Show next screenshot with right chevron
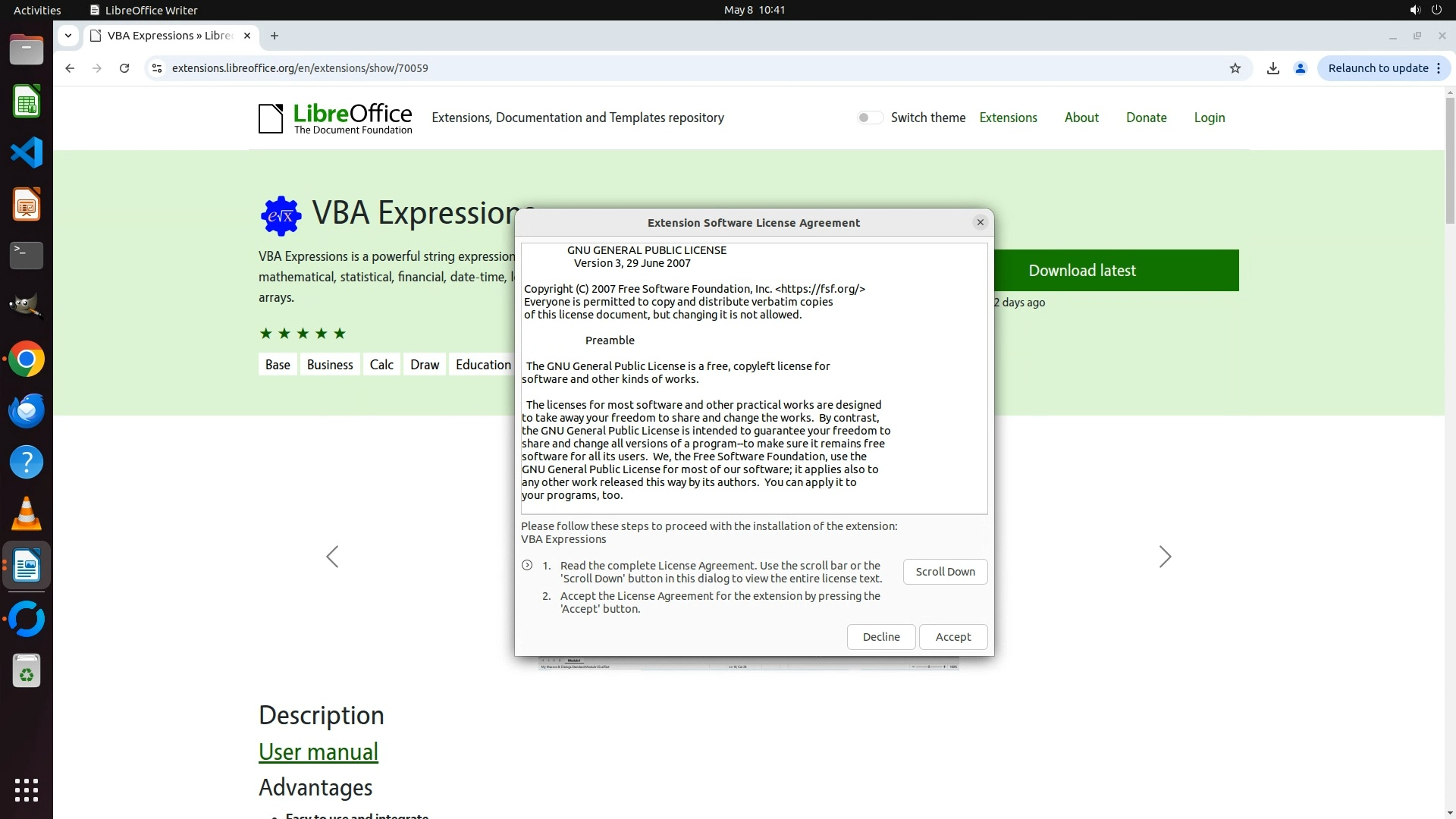This screenshot has width=1456, height=819. point(1165,557)
